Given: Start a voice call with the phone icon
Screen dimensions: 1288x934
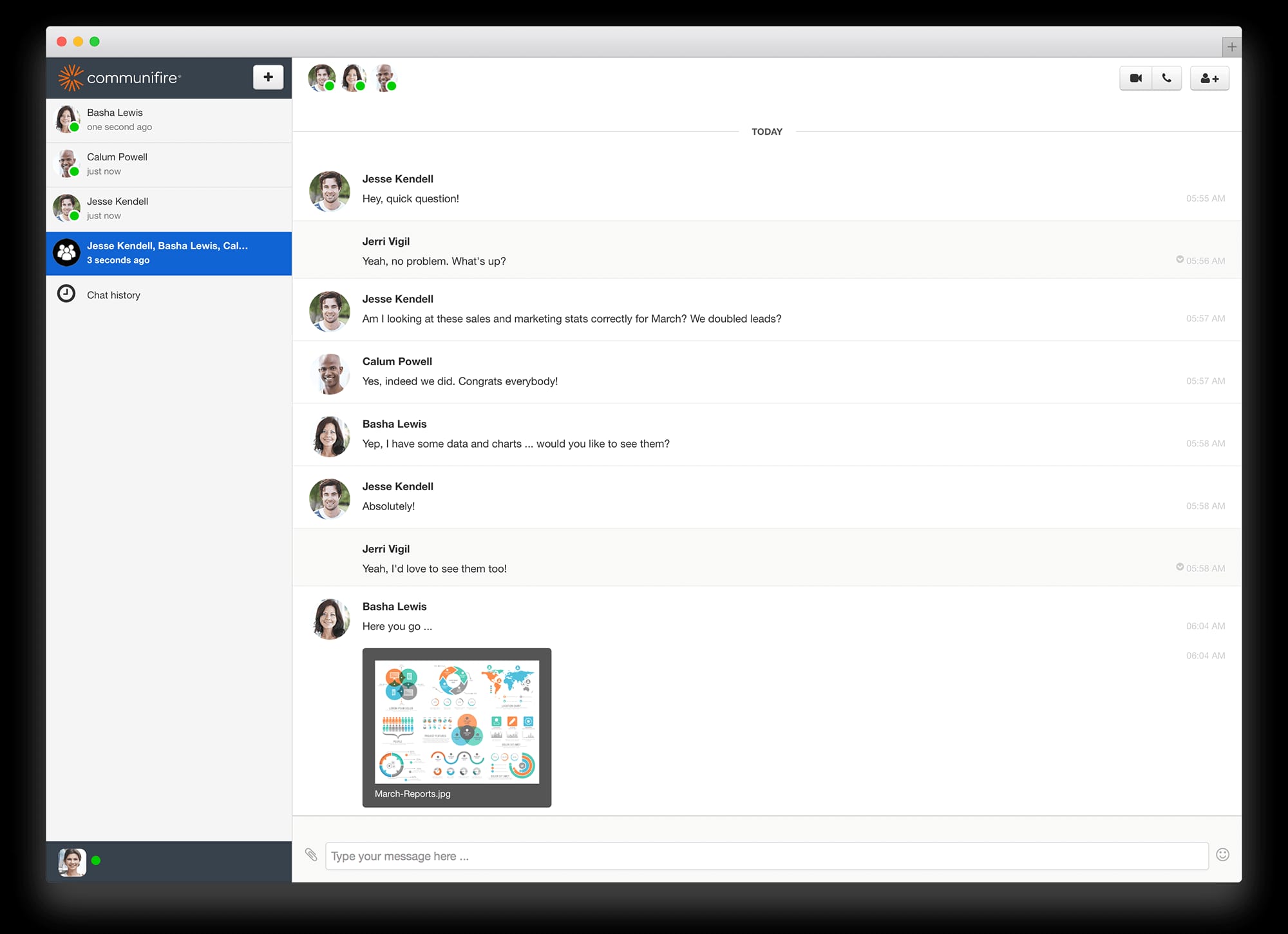Looking at the screenshot, I should pyautogui.click(x=1166, y=77).
